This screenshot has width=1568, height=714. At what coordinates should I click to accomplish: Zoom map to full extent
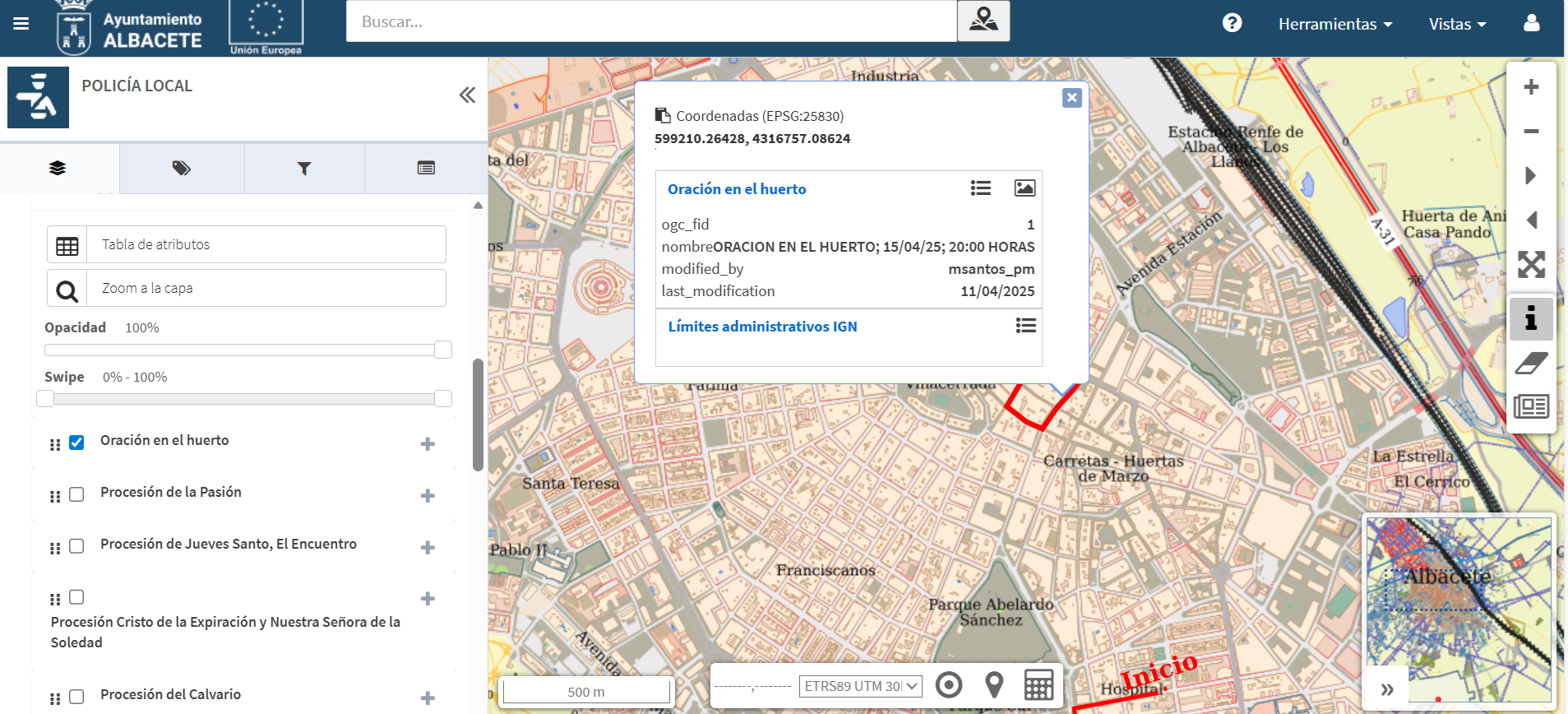click(1531, 265)
